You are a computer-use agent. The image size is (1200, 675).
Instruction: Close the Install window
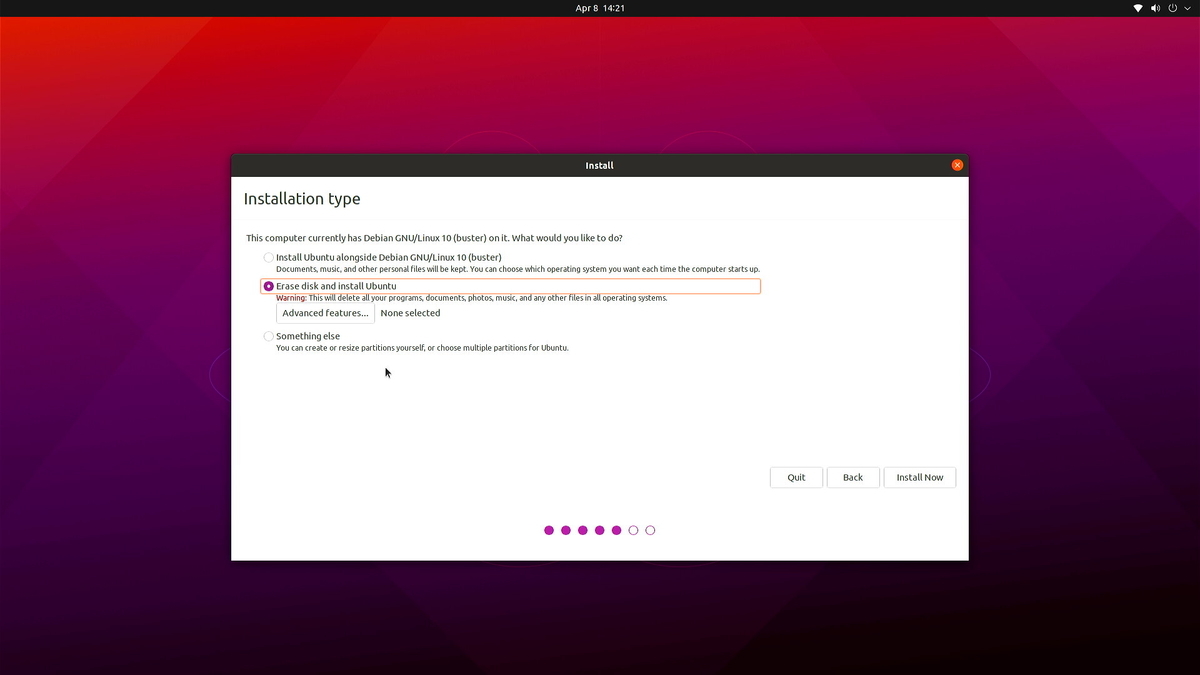pyautogui.click(x=957, y=165)
